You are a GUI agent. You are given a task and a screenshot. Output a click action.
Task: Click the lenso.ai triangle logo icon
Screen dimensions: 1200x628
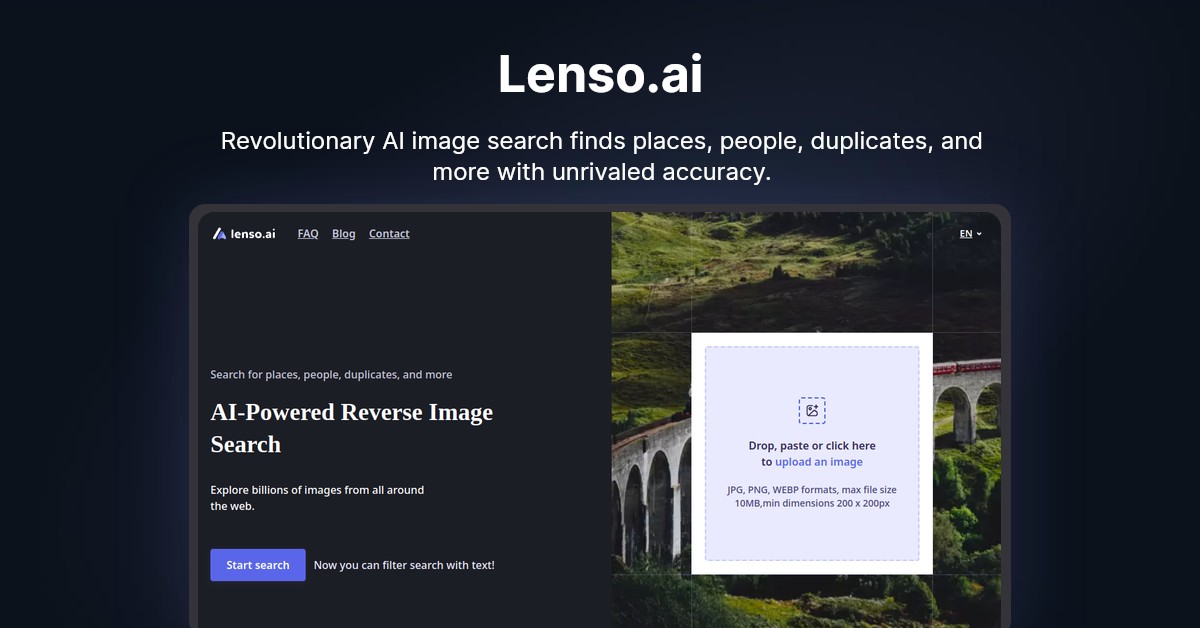coord(219,234)
